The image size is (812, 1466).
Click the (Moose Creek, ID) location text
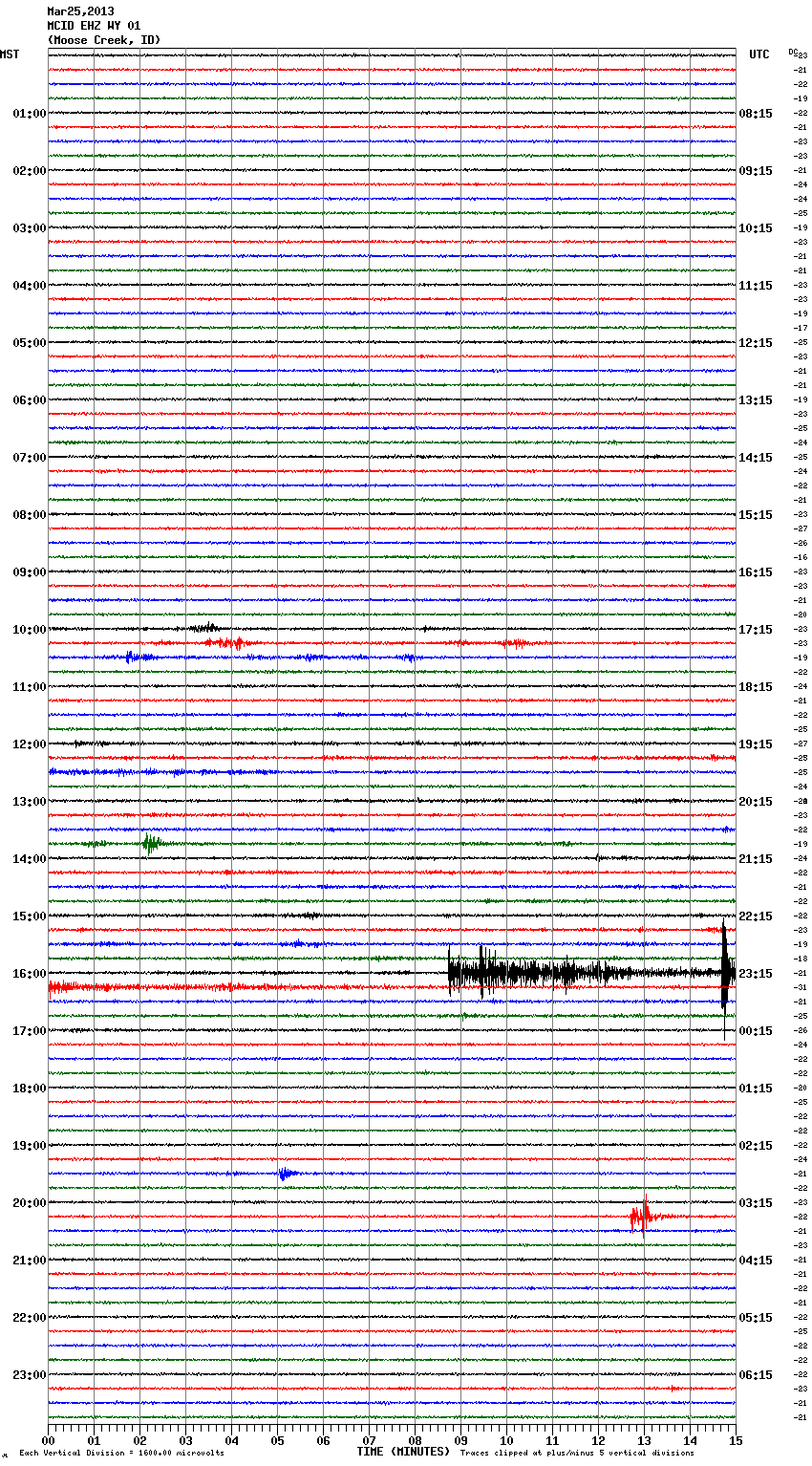(104, 40)
